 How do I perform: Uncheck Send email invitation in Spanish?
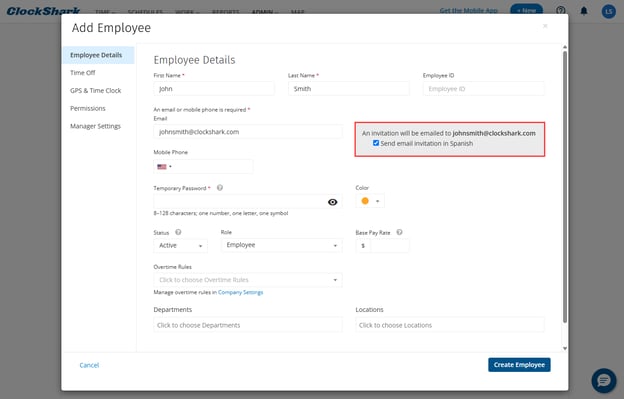(x=376, y=143)
